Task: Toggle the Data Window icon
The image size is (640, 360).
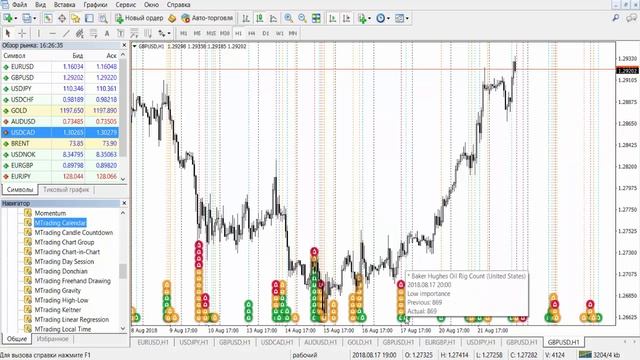Action: click(x=62, y=18)
